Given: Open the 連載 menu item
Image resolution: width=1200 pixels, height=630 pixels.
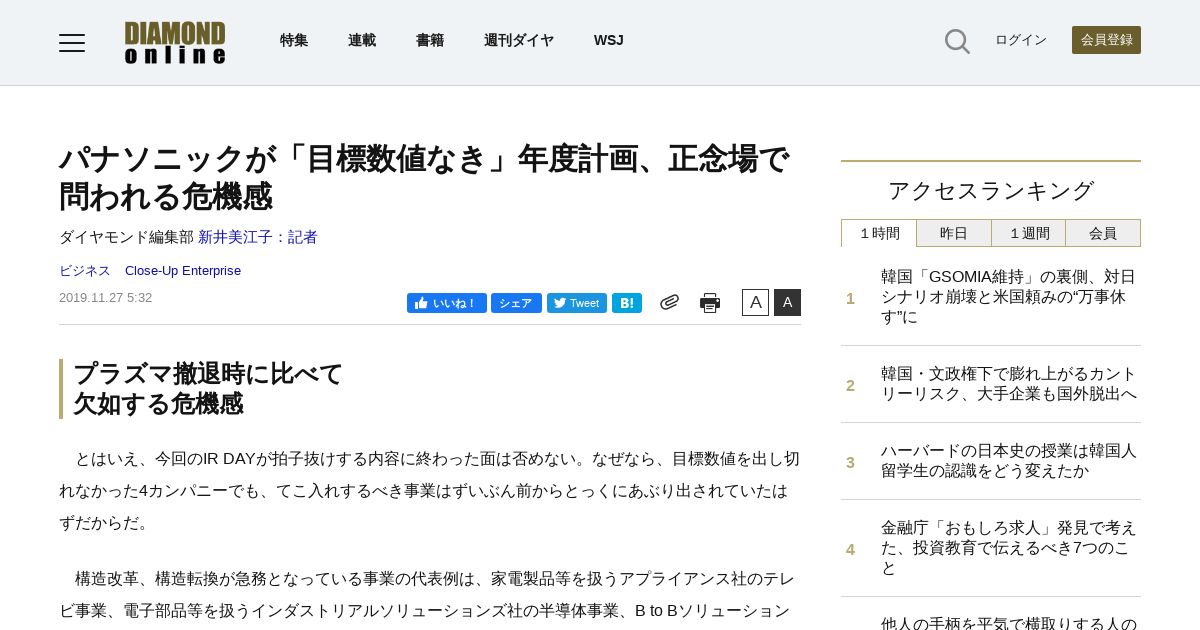Looking at the screenshot, I should (x=362, y=40).
